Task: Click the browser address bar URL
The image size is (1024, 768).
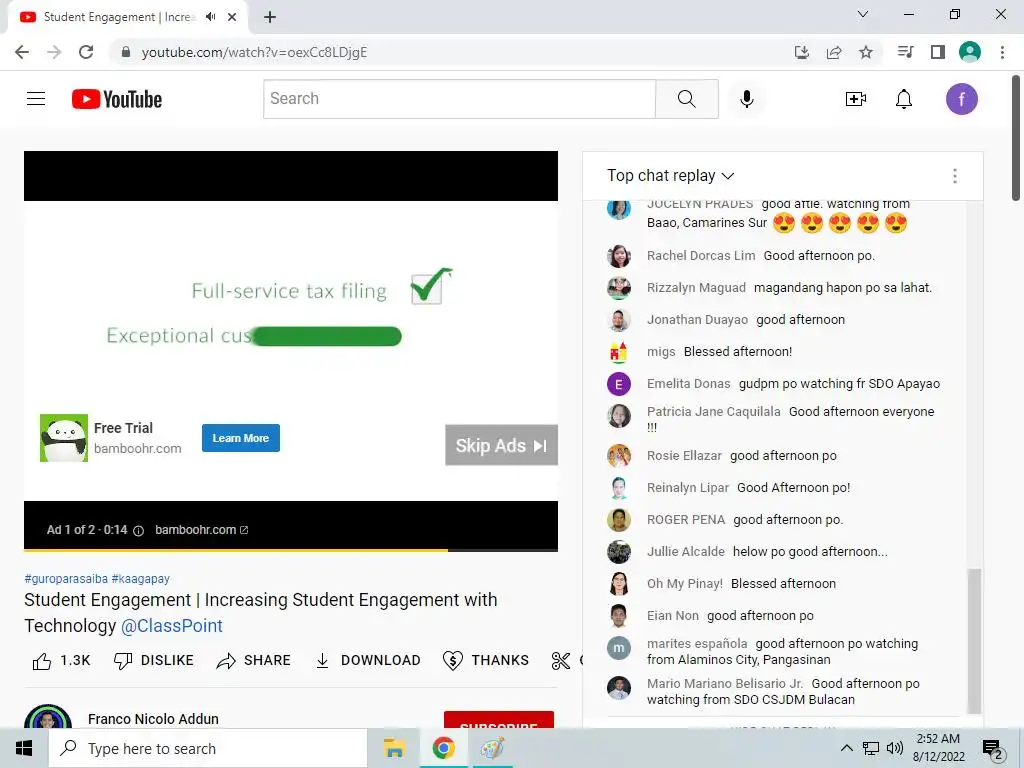Action: click(x=254, y=52)
